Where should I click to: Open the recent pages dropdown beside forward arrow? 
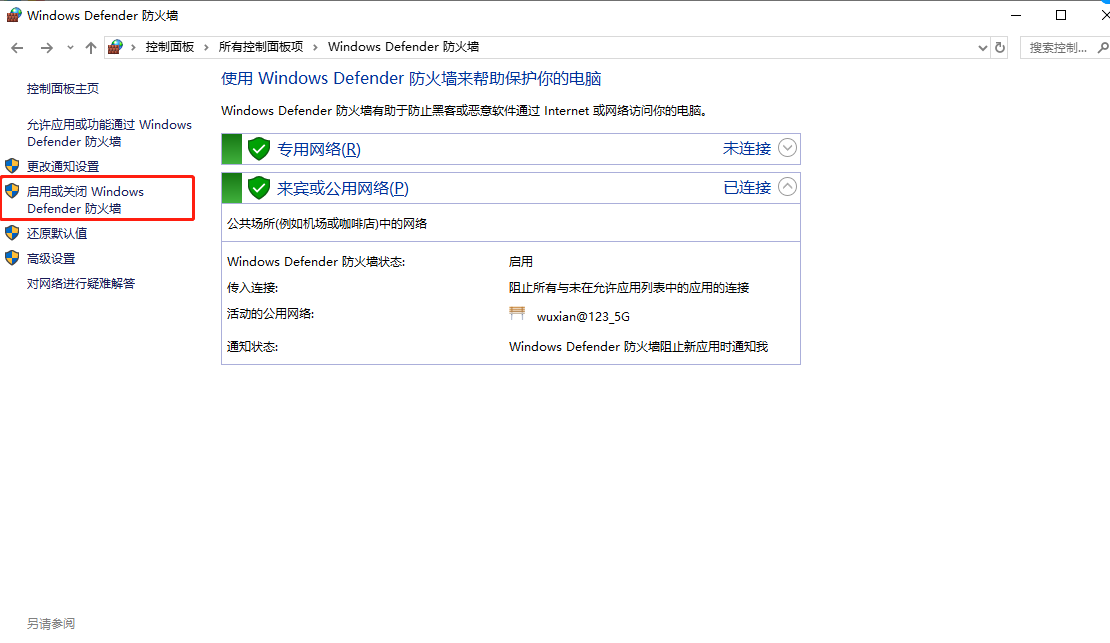[x=69, y=47]
